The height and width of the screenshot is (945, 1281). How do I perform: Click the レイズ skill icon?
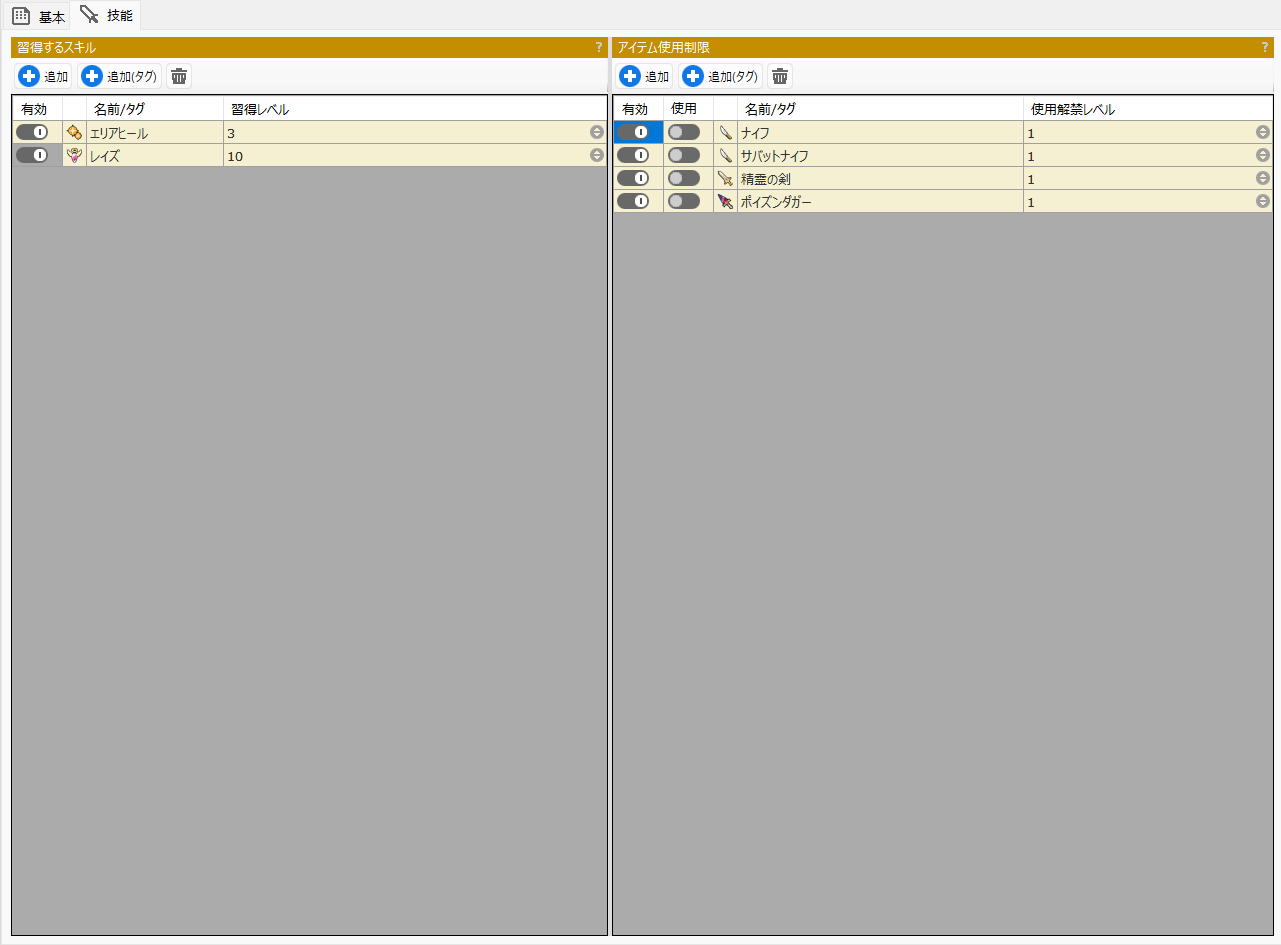74,156
